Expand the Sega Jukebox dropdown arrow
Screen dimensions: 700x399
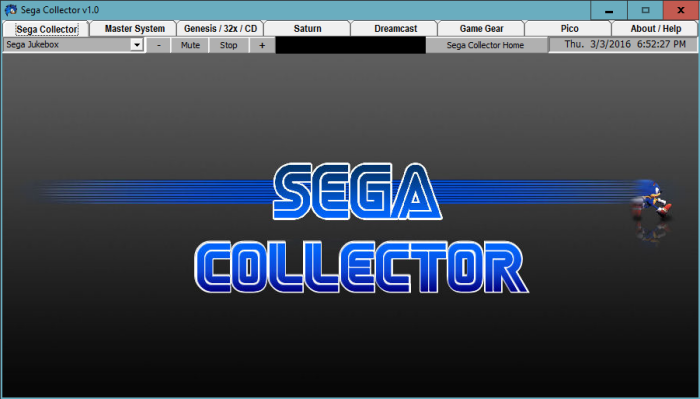(137, 45)
